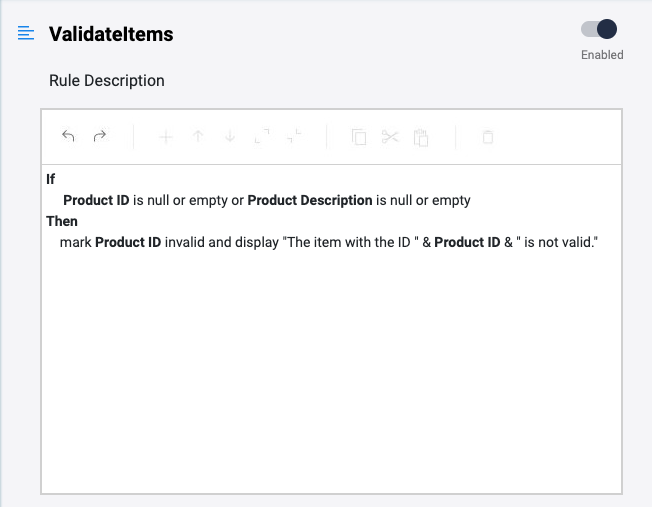
Task: Click the collapse icon in the toolbar
Action: click(294, 137)
